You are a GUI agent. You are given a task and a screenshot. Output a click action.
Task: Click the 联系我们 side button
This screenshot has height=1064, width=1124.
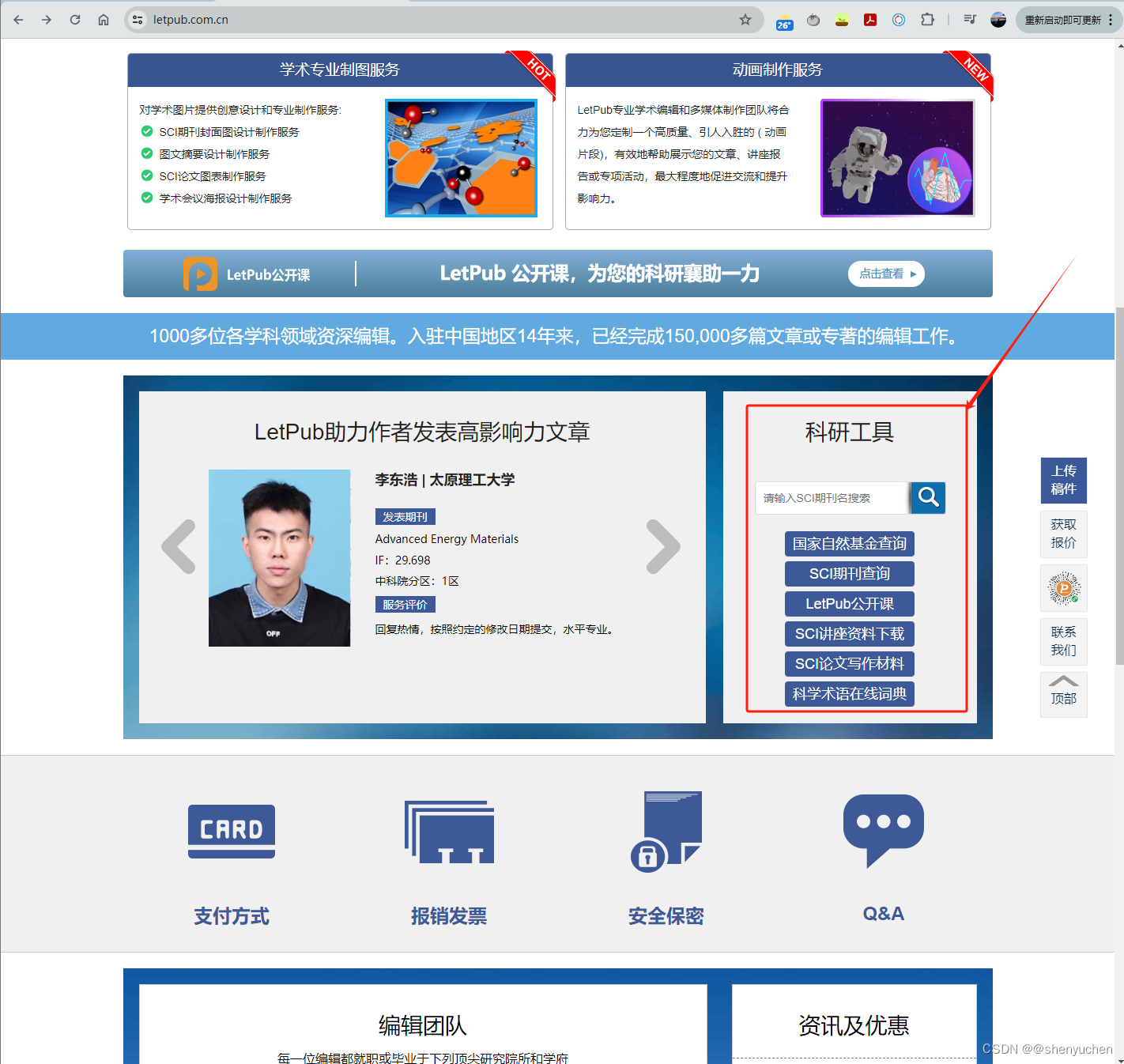click(x=1064, y=641)
